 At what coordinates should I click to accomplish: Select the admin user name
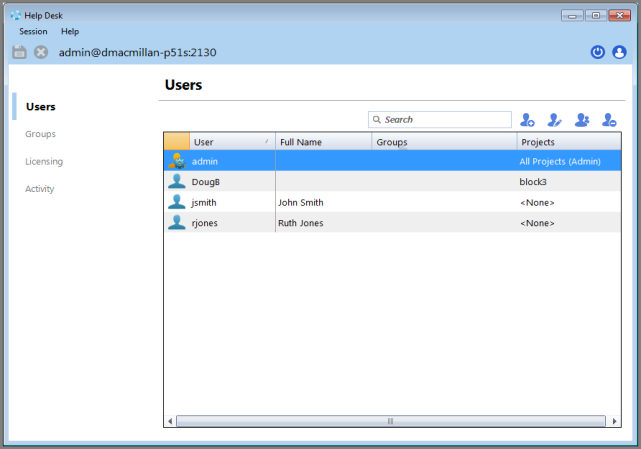pyautogui.click(x=204, y=161)
